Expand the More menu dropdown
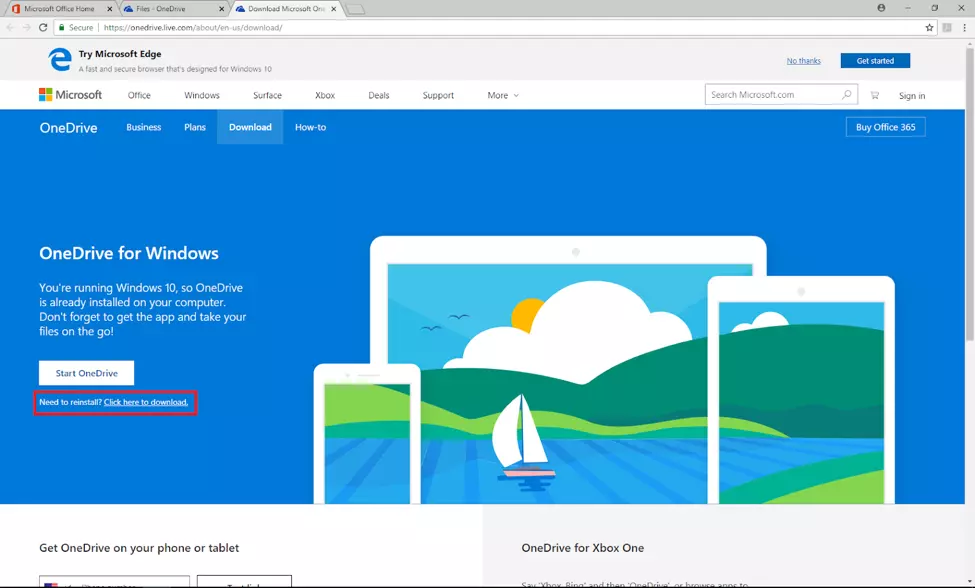975x588 pixels. pyautogui.click(x=502, y=95)
